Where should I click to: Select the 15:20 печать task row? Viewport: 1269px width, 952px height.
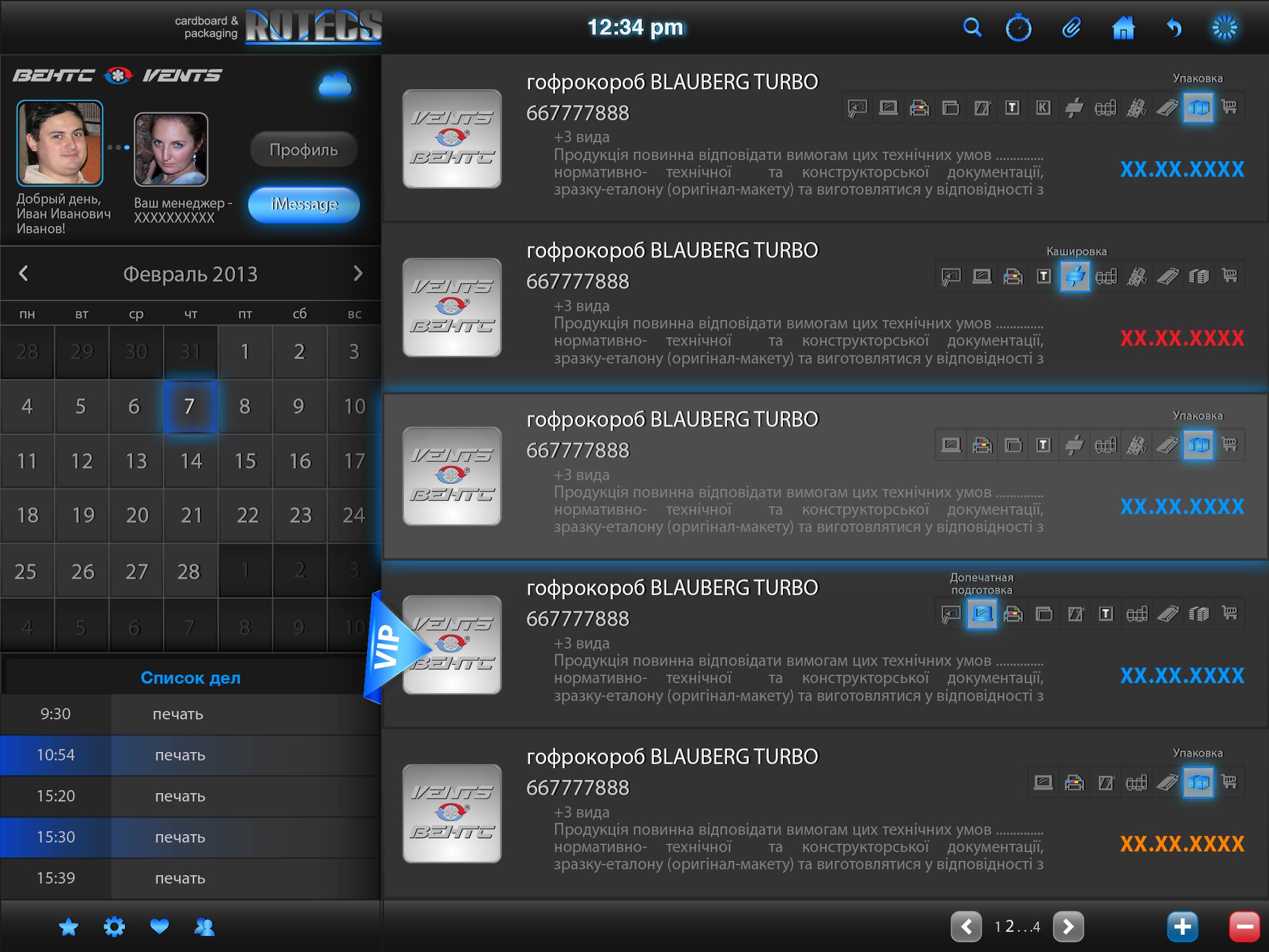pos(190,796)
